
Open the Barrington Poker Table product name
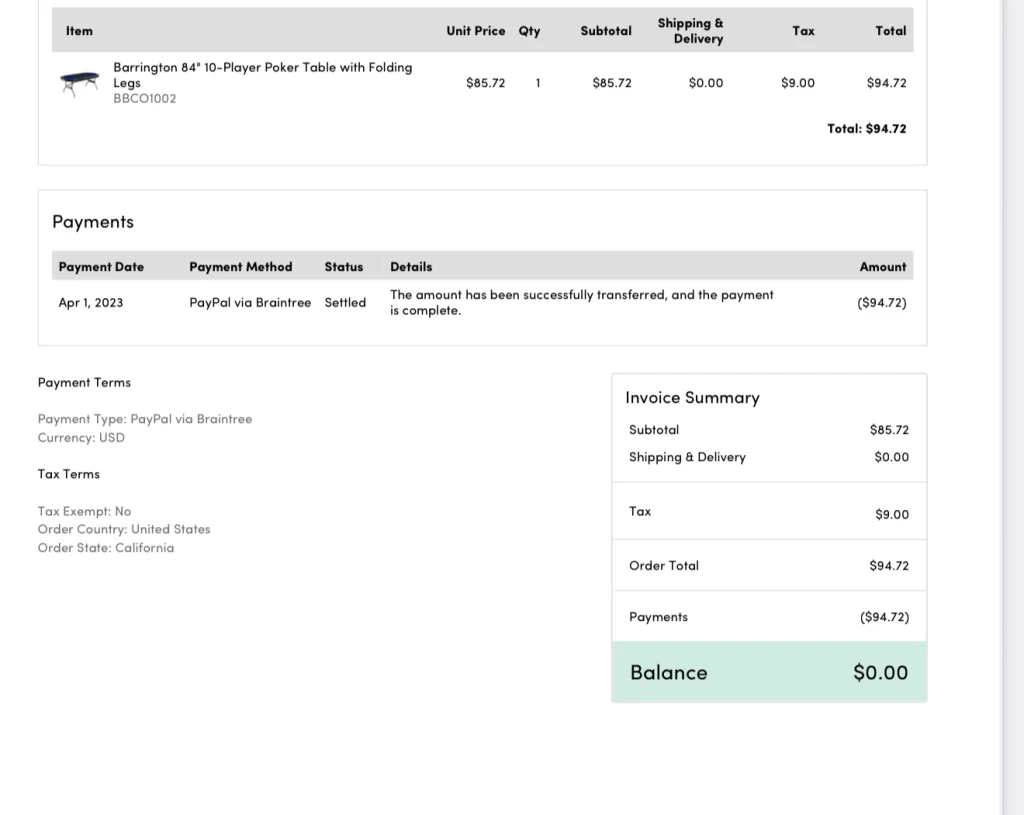[x=262, y=75]
